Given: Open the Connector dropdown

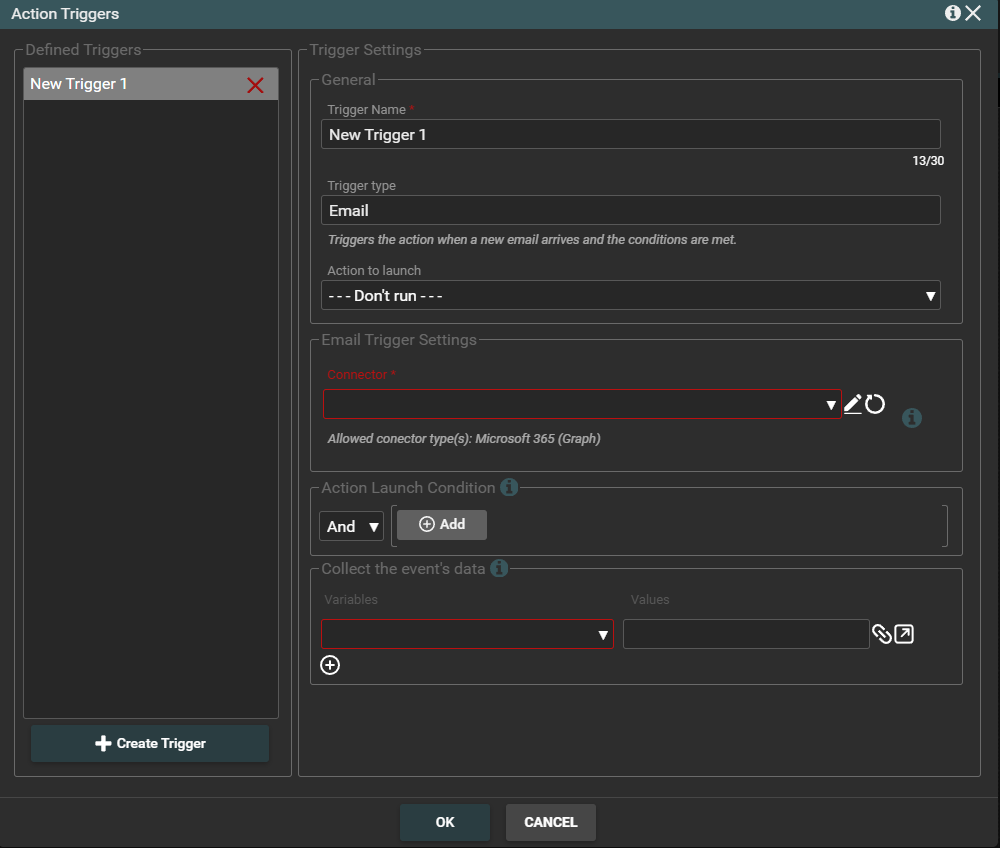Looking at the screenshot, I should 582,404.
